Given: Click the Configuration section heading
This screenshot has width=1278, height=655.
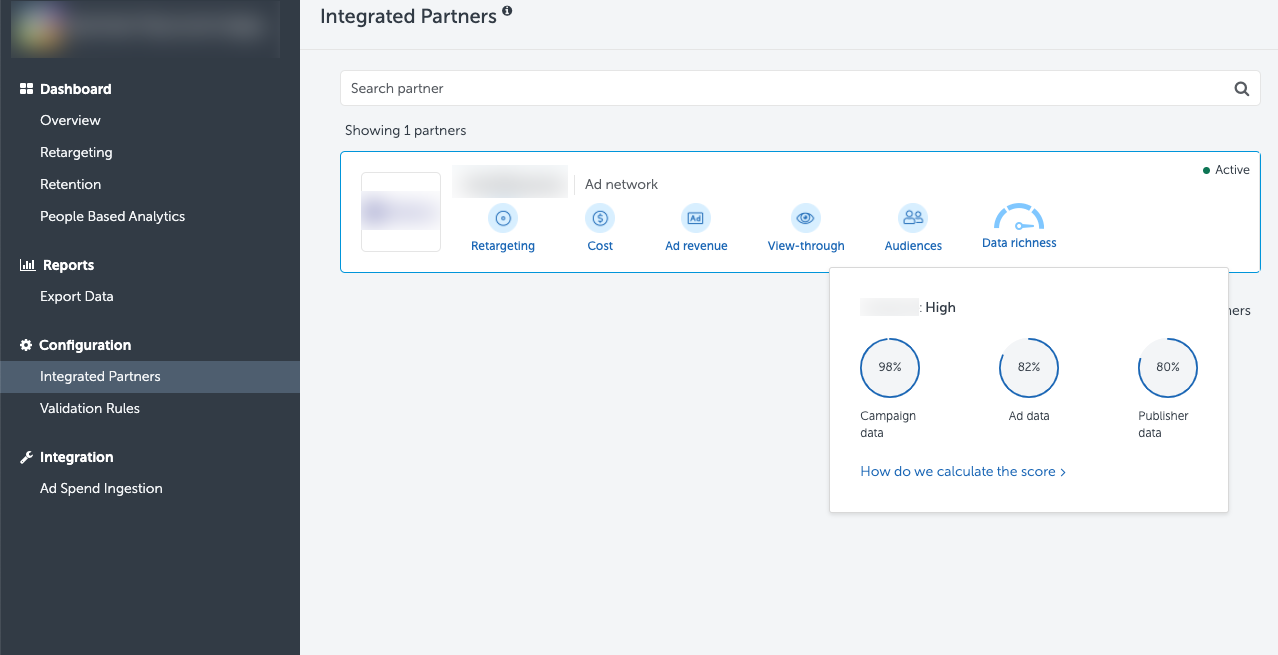Looking at the screenshot, I should [x=85, y=345].
